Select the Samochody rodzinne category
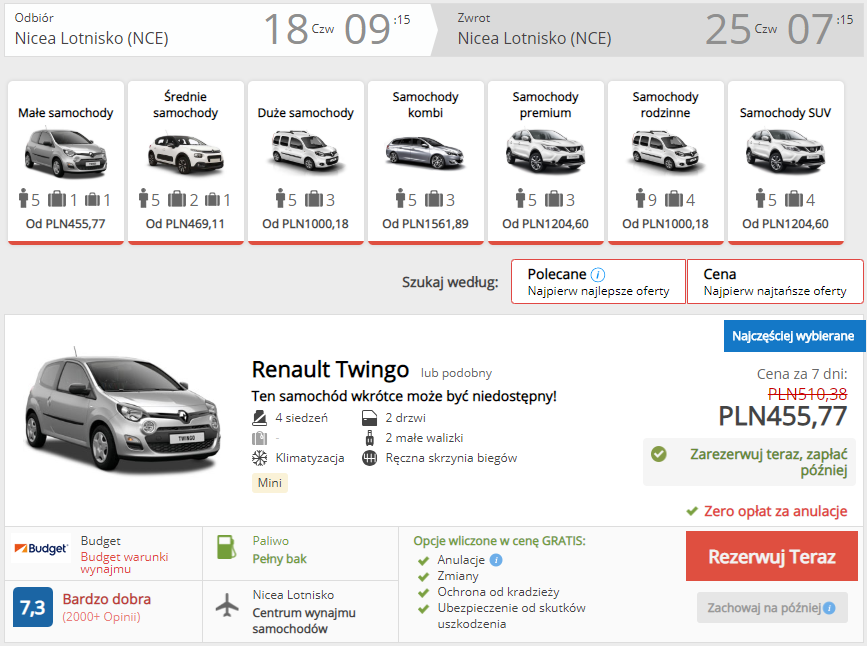 (666, 162)
